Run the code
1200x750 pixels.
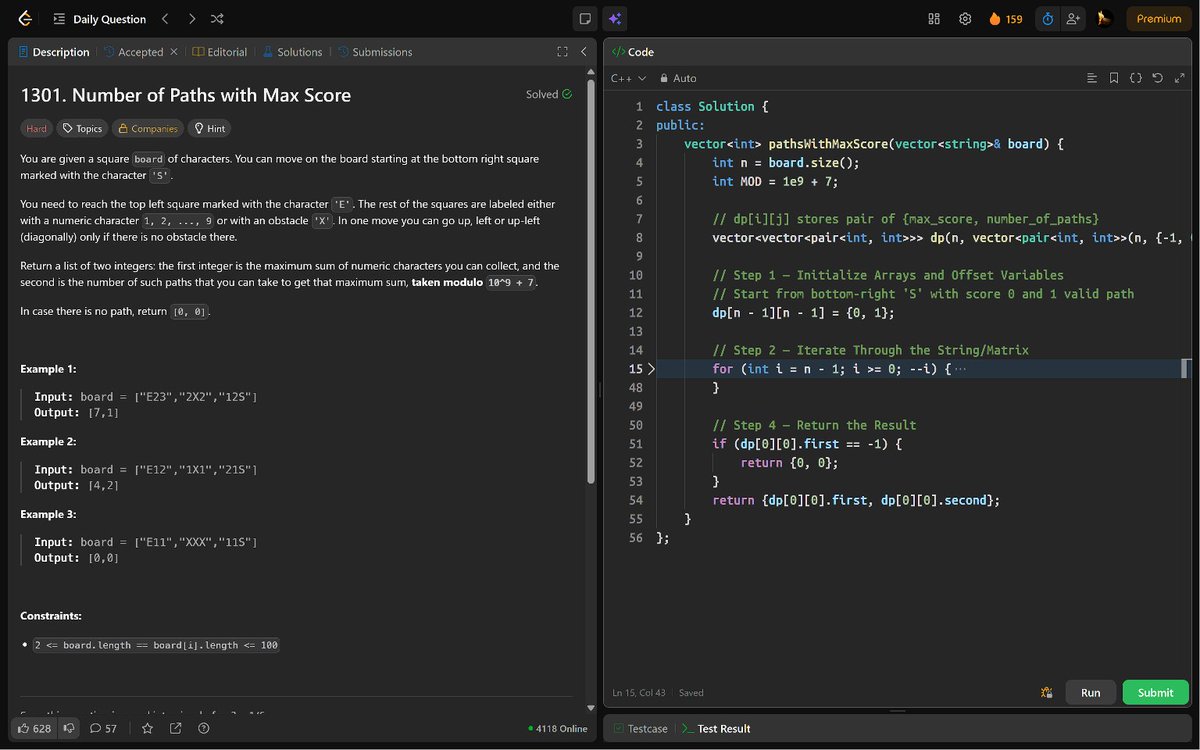pyautogui.click(x=1090, y=692)
